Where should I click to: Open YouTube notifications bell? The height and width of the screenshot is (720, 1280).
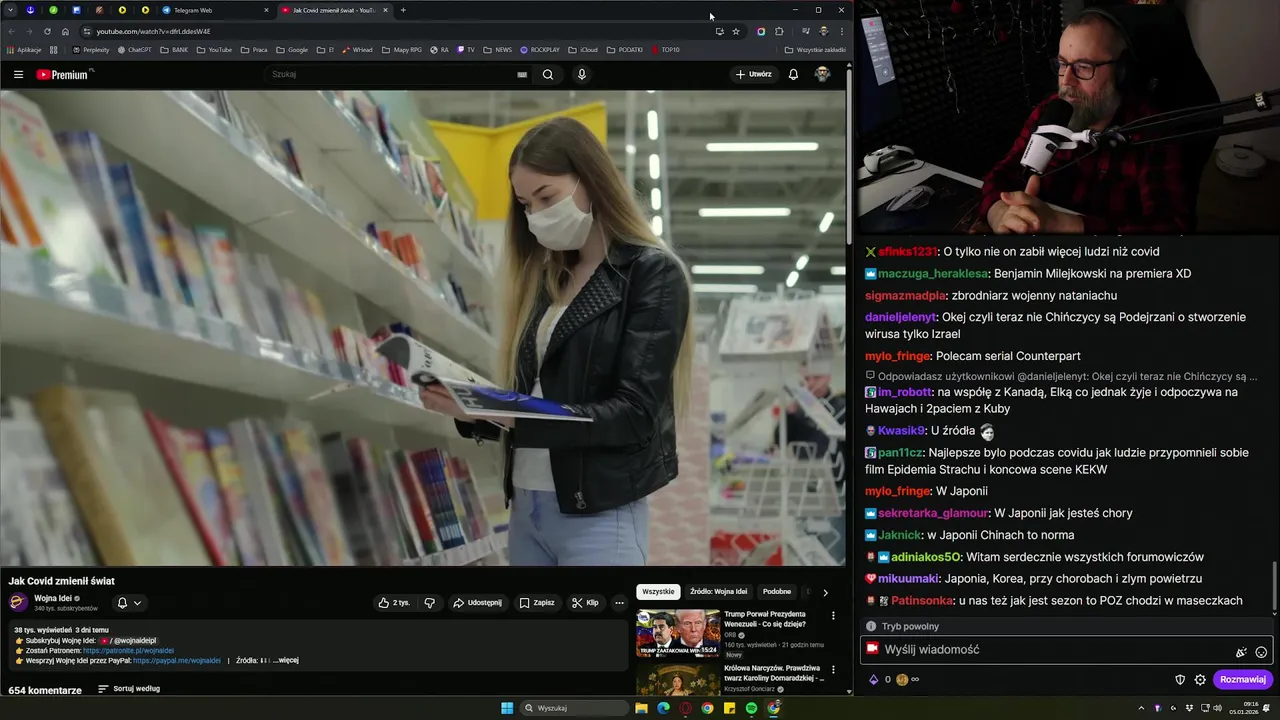point(793,74)
